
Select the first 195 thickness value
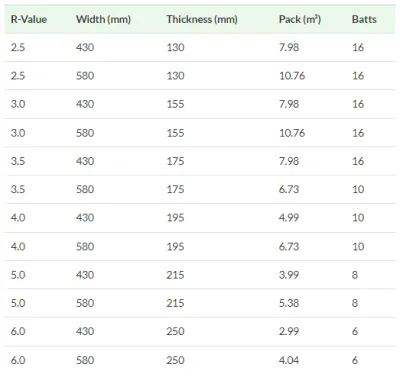click(x=175, y=218)
